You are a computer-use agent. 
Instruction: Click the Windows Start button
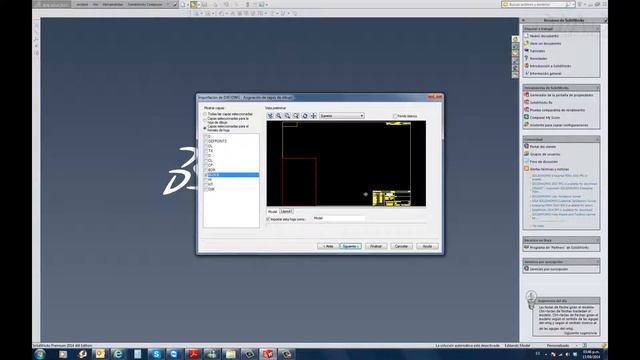point(40,354)
